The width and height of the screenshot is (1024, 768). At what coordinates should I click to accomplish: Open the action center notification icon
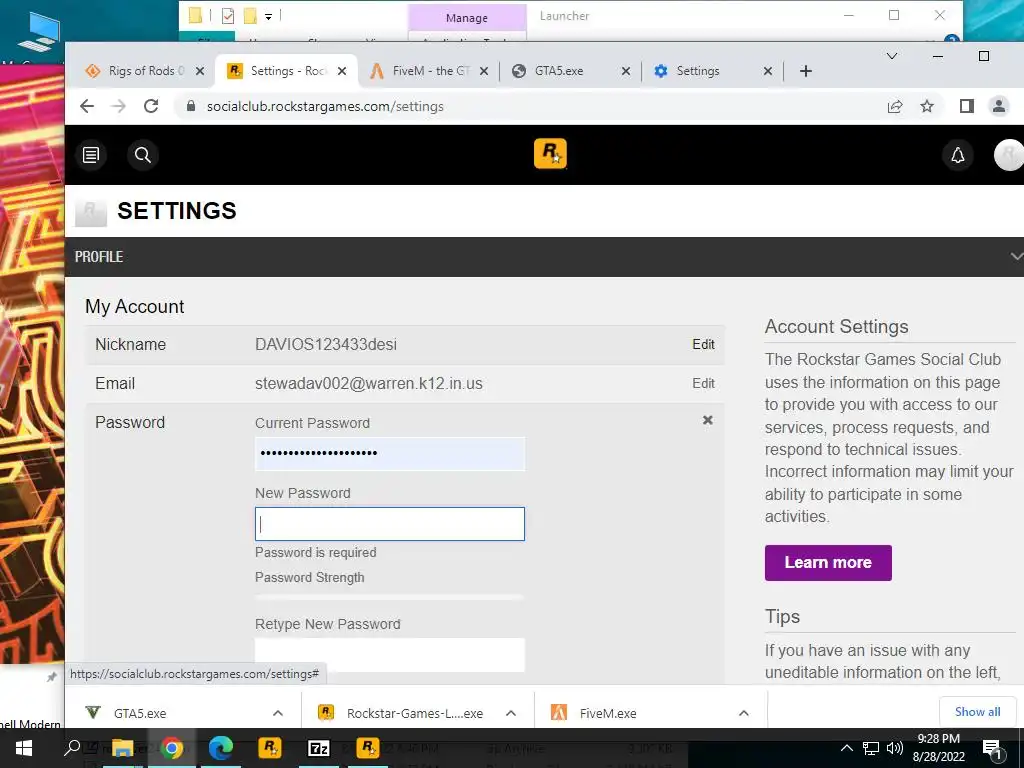992,748
